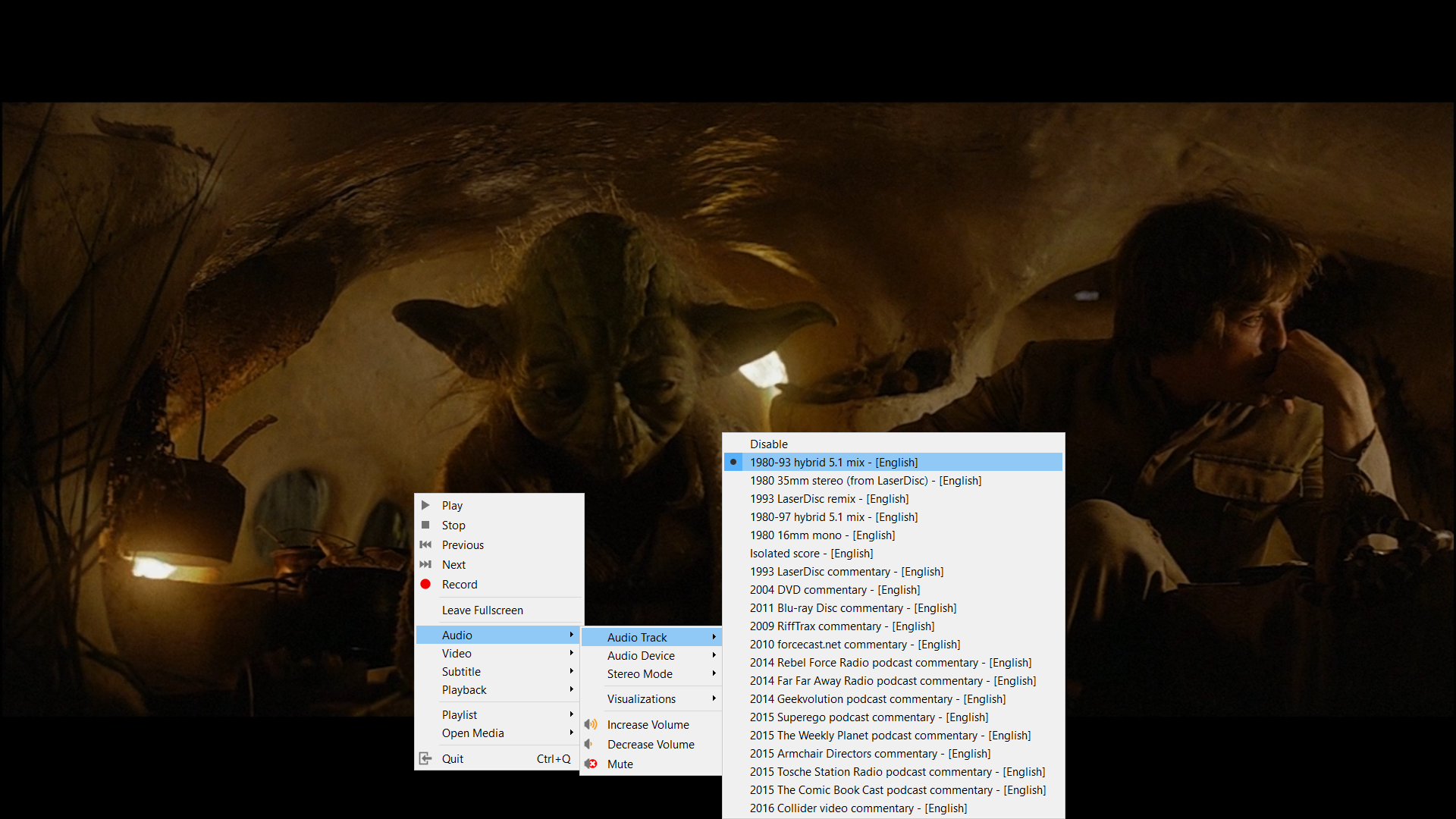Expand the Audio submenu arrow

point(571,635)
